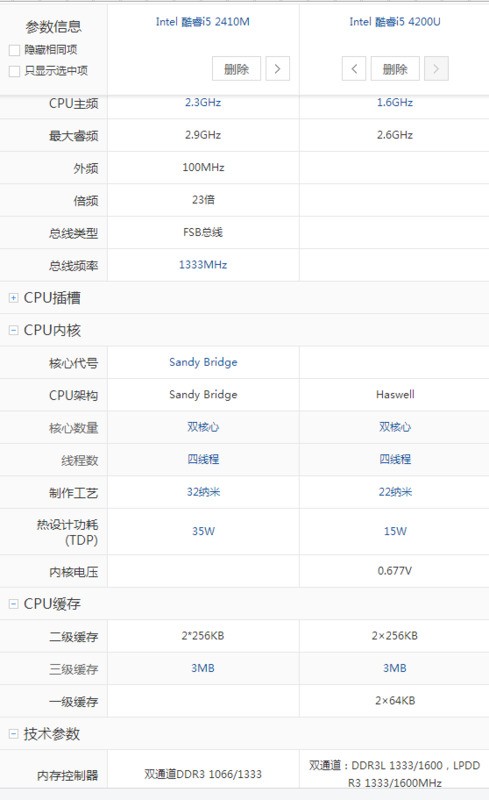Open the Intel 酷睿i5 2410M product link

point(203,22)
